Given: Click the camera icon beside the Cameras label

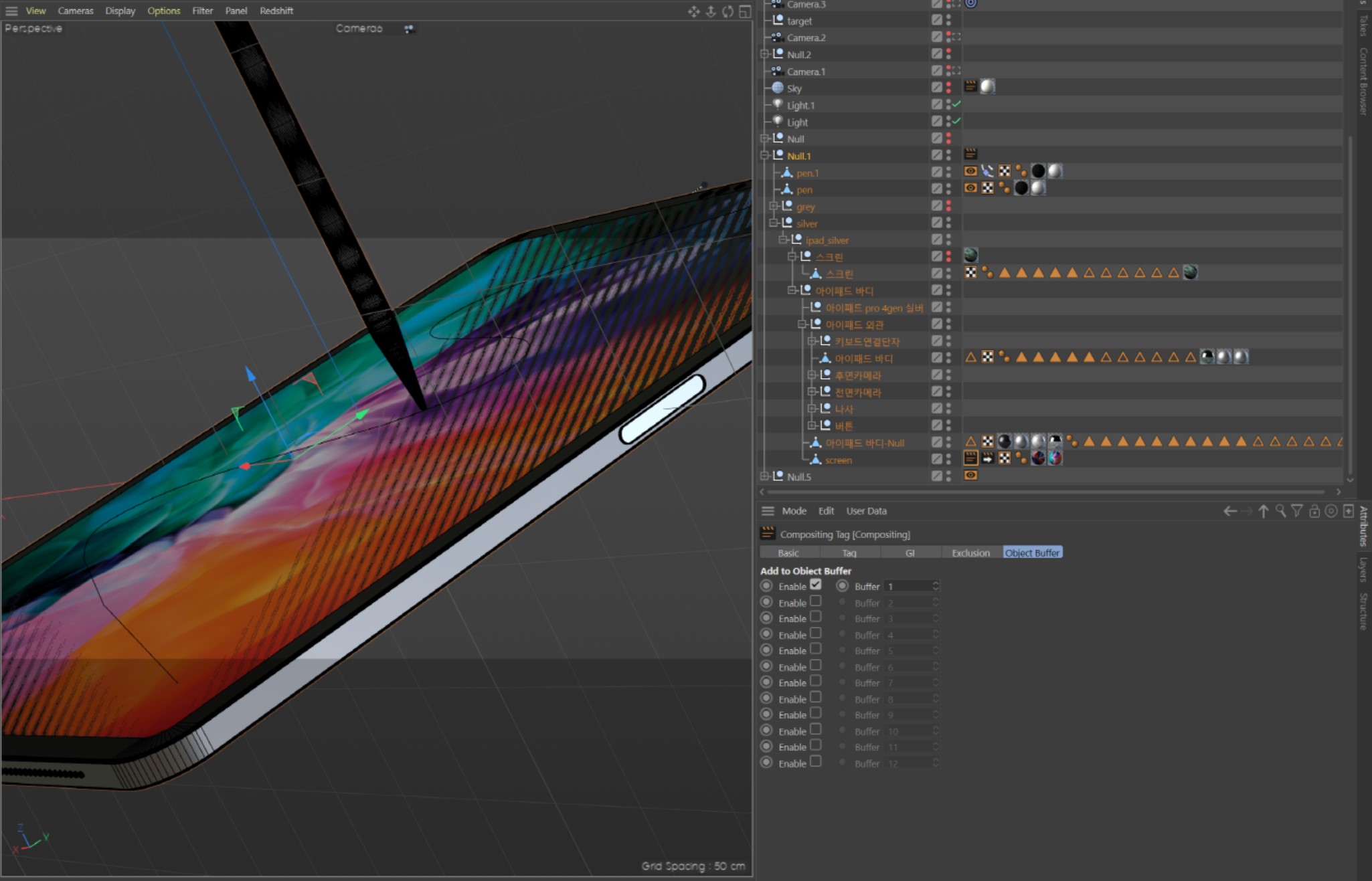Looking at the screenshot, I should click(x=408, y=29).
